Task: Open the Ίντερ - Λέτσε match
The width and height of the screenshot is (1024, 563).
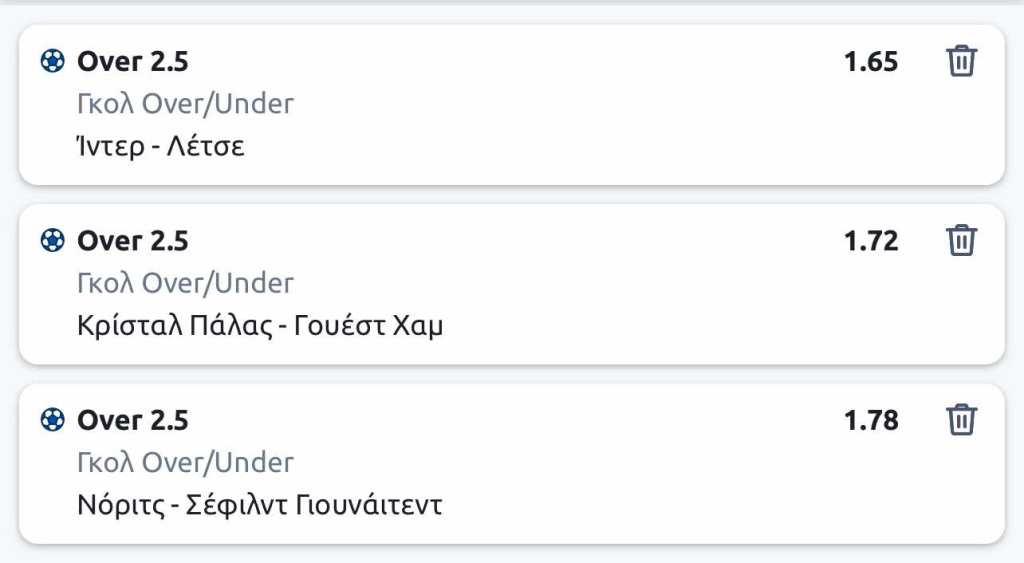Action: click(161, 146)
